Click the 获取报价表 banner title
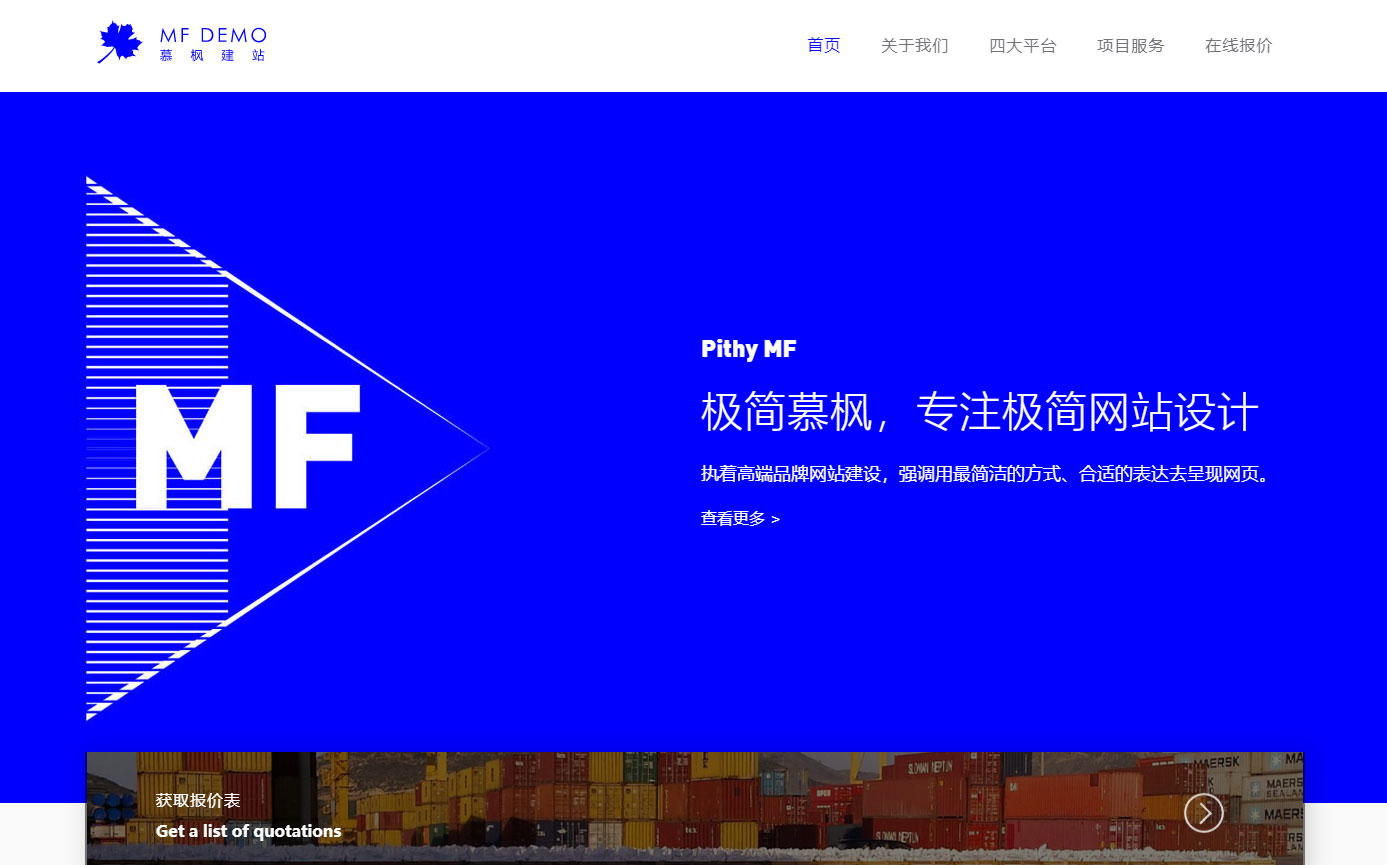Image resolution: width=1387 pixels, height=865 pixels. [x=198, y=801]
